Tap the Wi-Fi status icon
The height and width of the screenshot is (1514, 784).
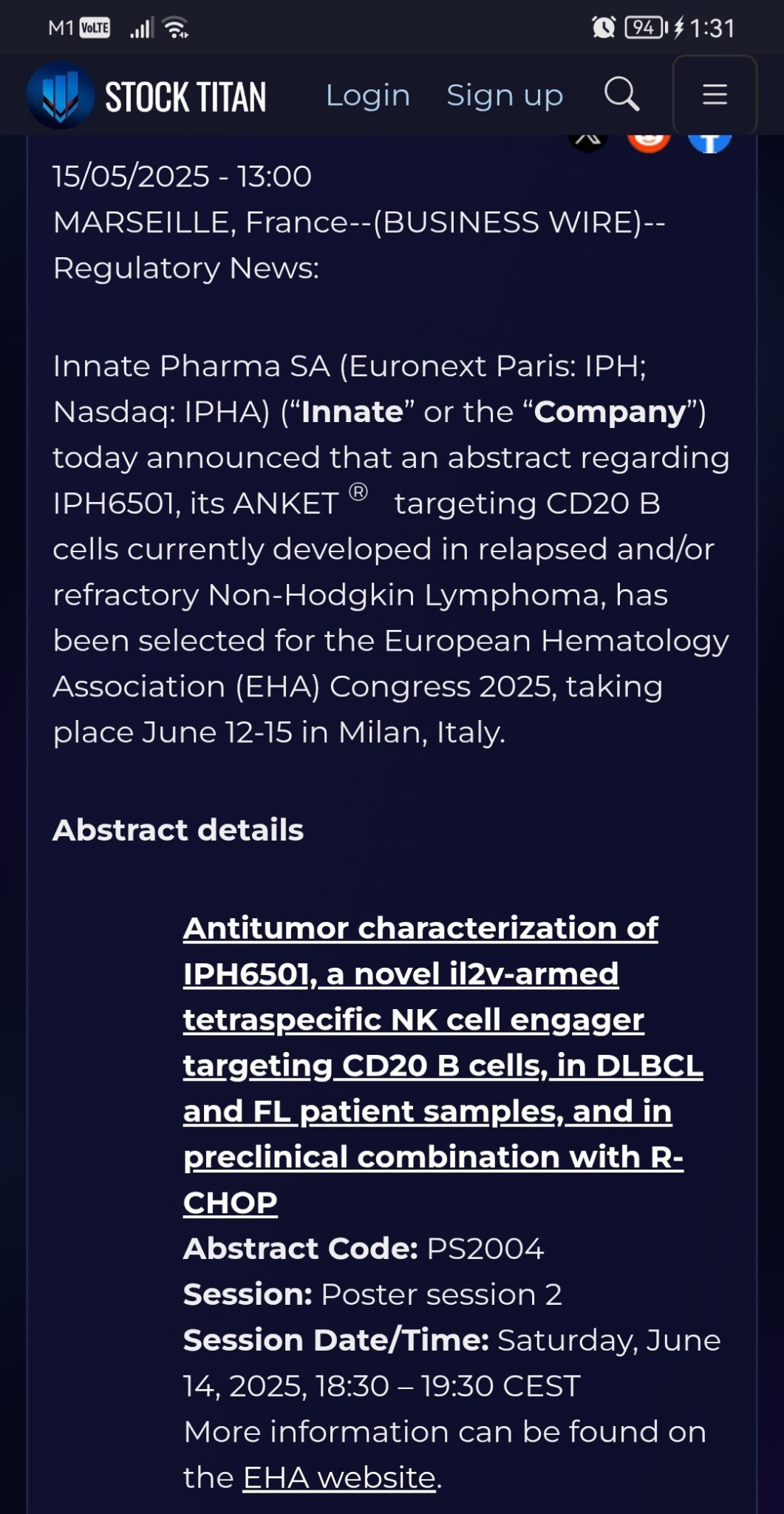point(176,28)
